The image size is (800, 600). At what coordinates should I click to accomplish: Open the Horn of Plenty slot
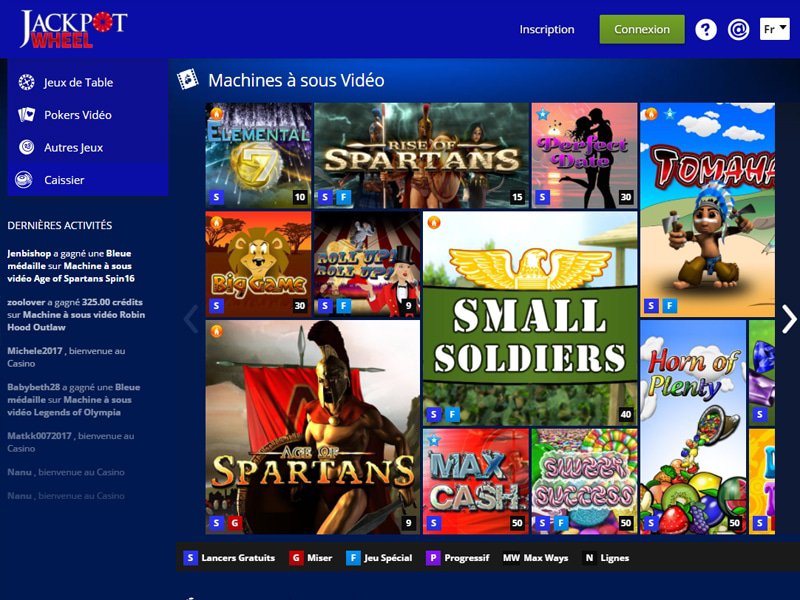pos(693,427)
